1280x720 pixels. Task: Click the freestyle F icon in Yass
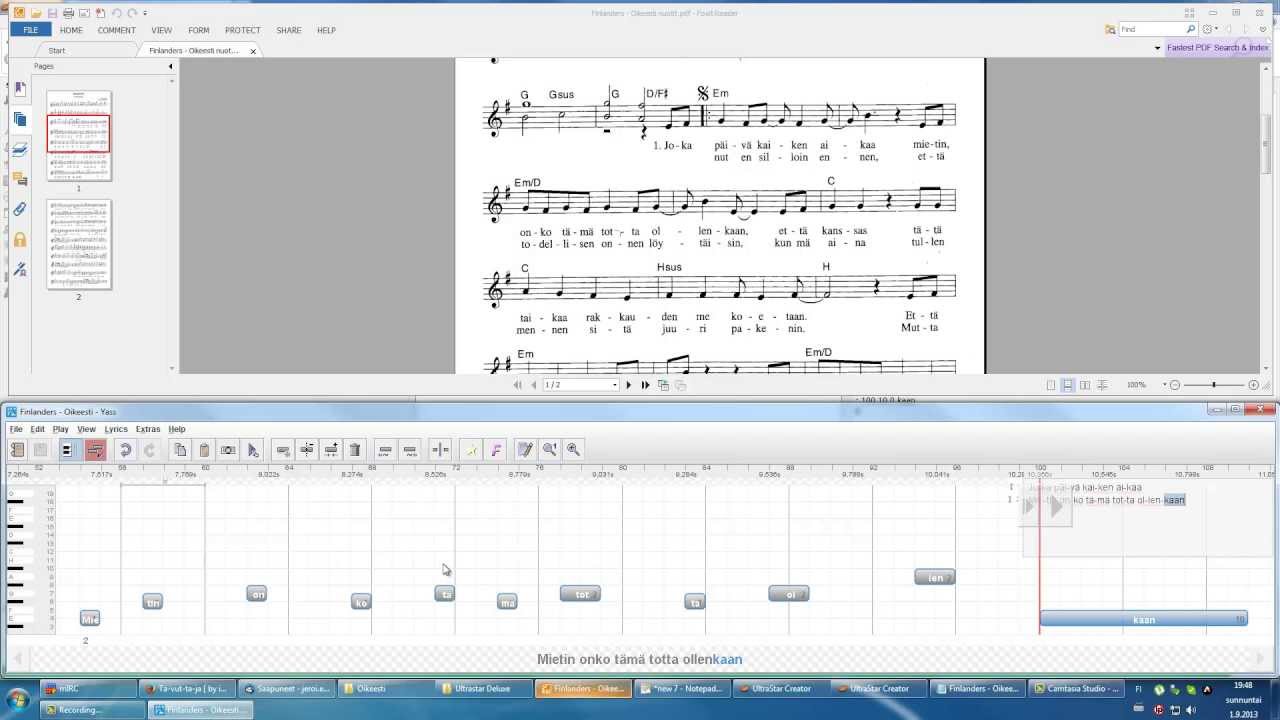[x=496, y=450]
